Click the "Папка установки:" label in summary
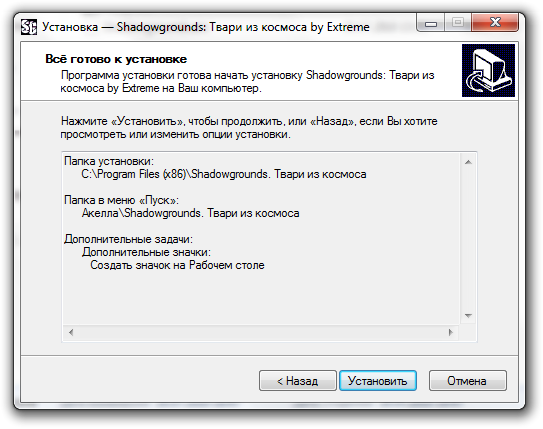This screenshot has width=543, height=429. [109, 161]
